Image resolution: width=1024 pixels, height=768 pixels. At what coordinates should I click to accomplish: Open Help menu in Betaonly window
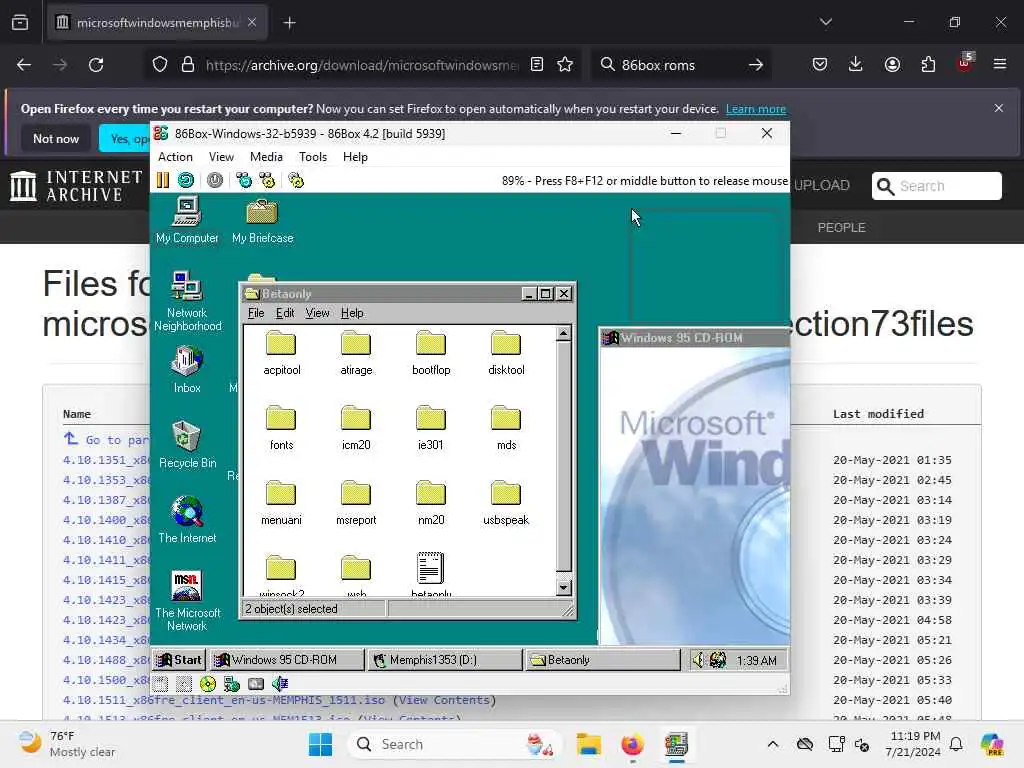point(352,313)
